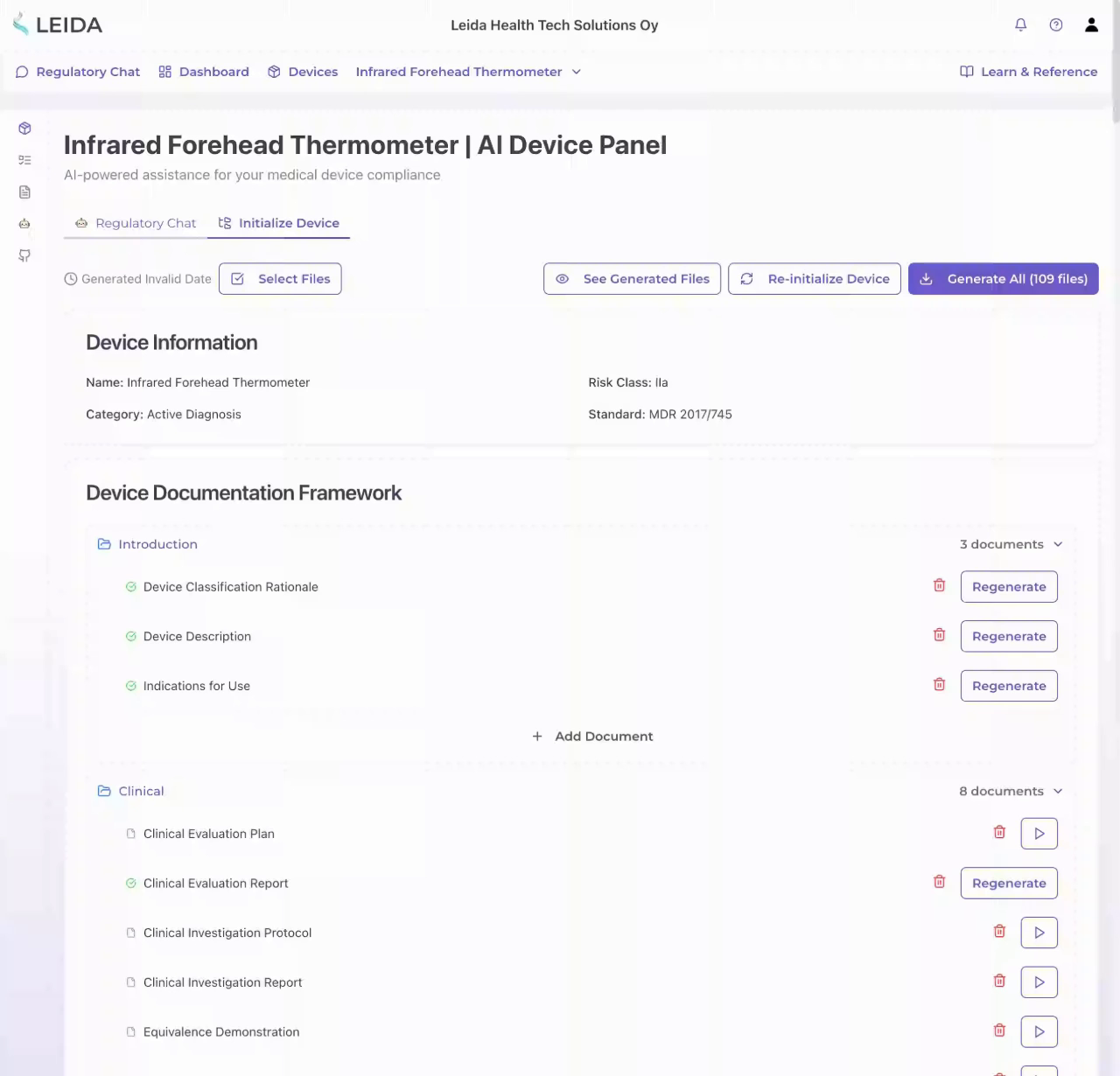Screen dimensions: 1120x1076
Task: Click the checklist icon in left sidebar
Action: click(x=24, y=160)
